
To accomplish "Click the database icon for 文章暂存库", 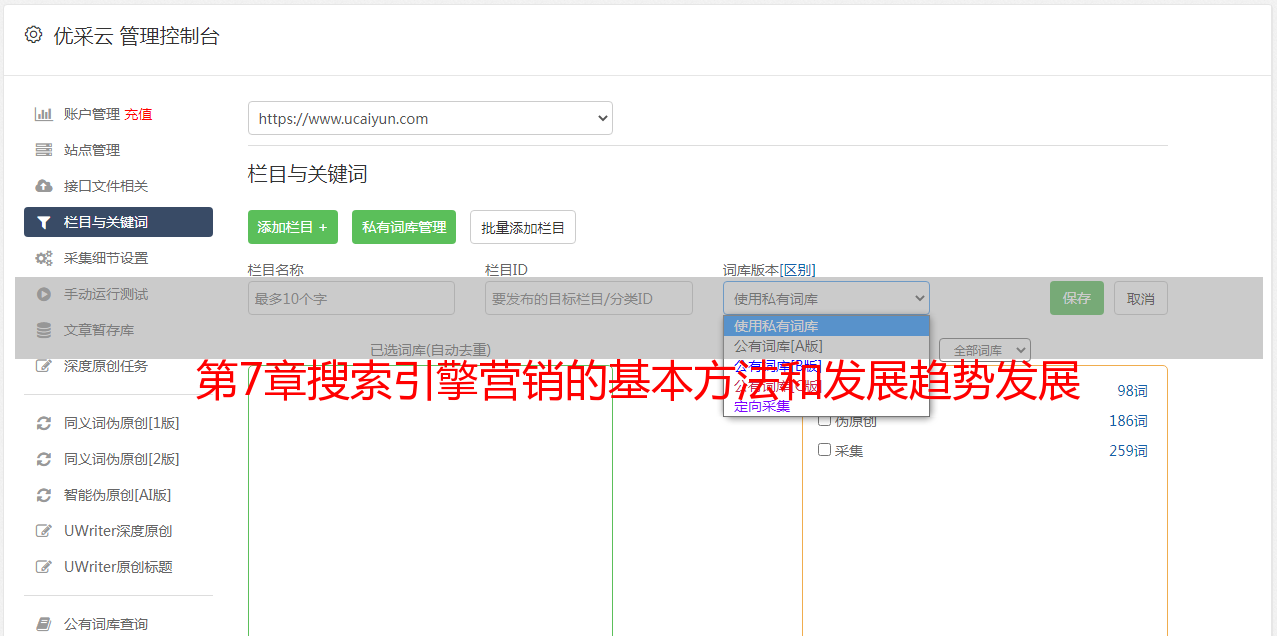I will 43,330.
